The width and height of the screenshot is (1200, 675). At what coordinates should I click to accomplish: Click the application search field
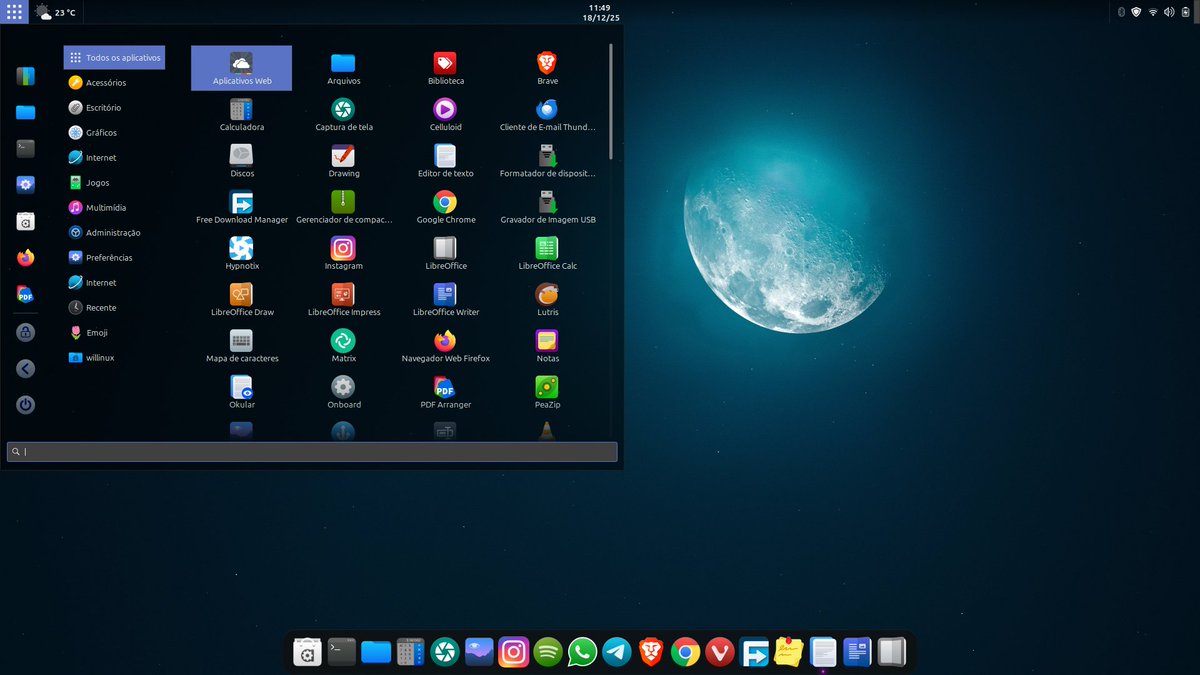(312, 452)
